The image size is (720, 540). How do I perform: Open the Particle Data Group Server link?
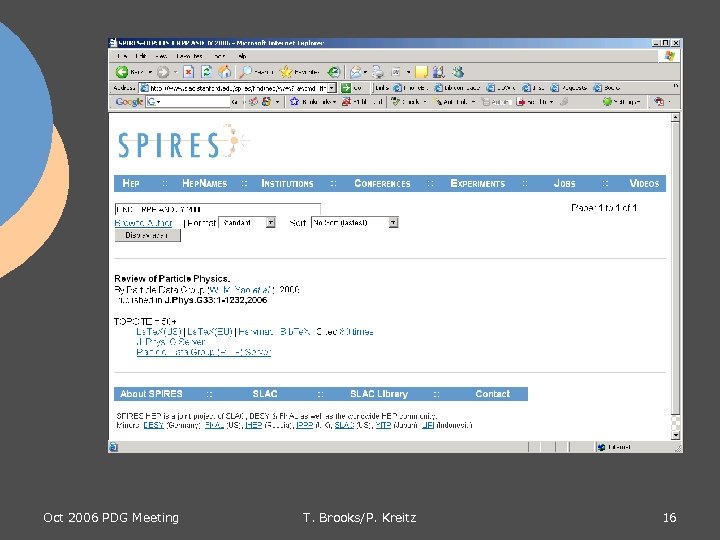point(203,352)
